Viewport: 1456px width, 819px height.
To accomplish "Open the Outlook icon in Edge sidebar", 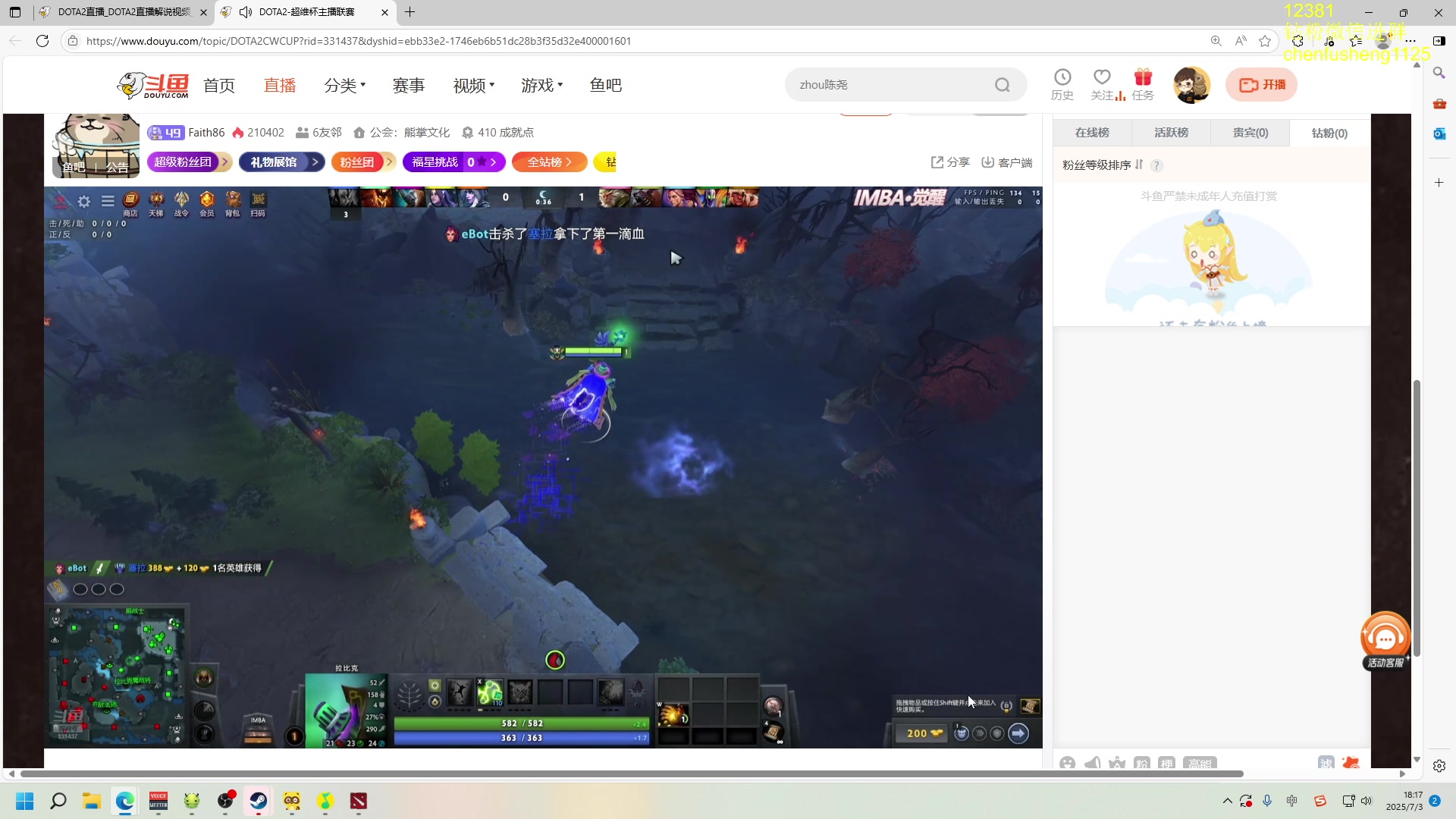I will pos(1439,133).
